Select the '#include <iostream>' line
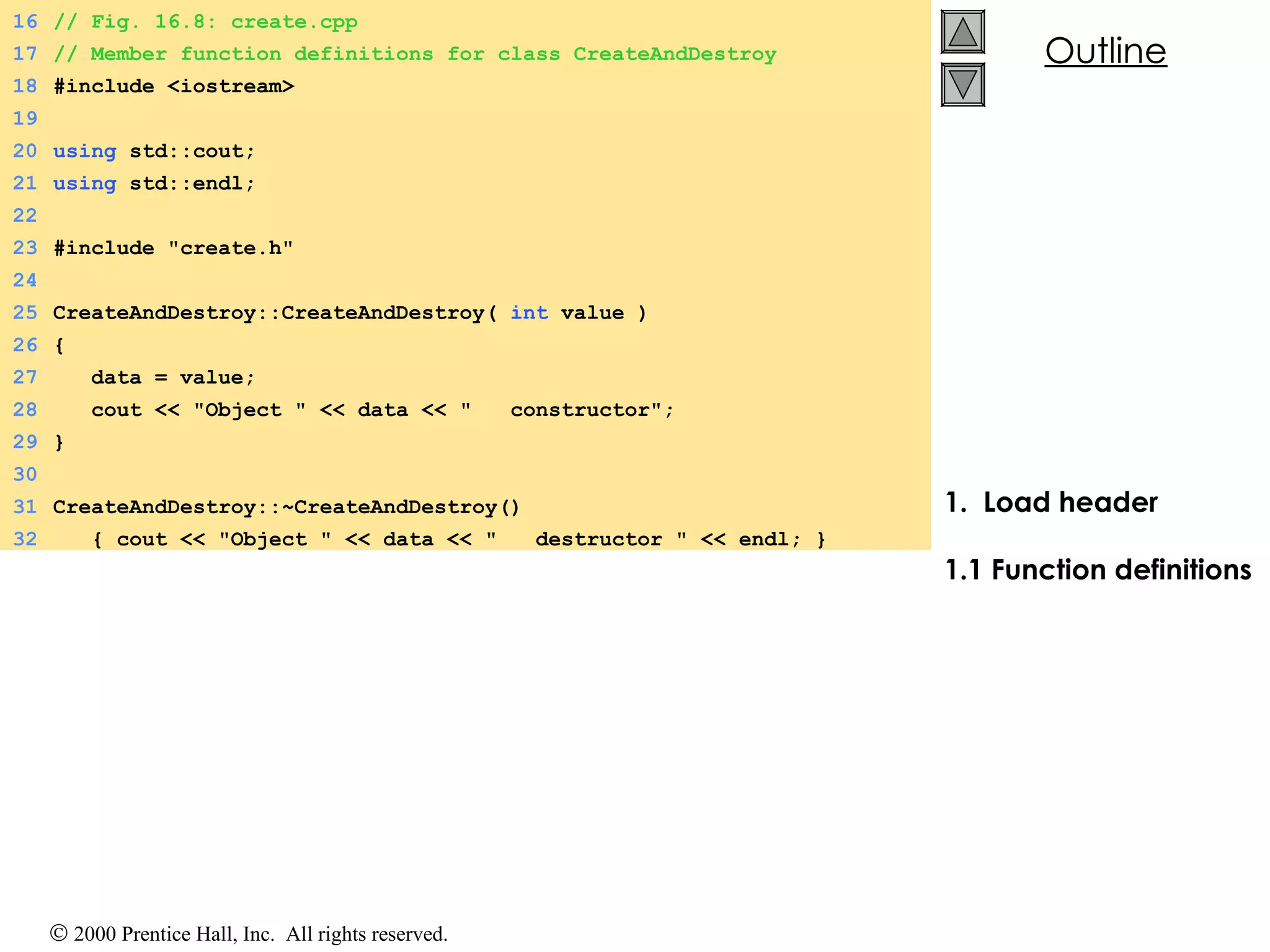Viewport: 1270px width, 952px height. point(174,87)
